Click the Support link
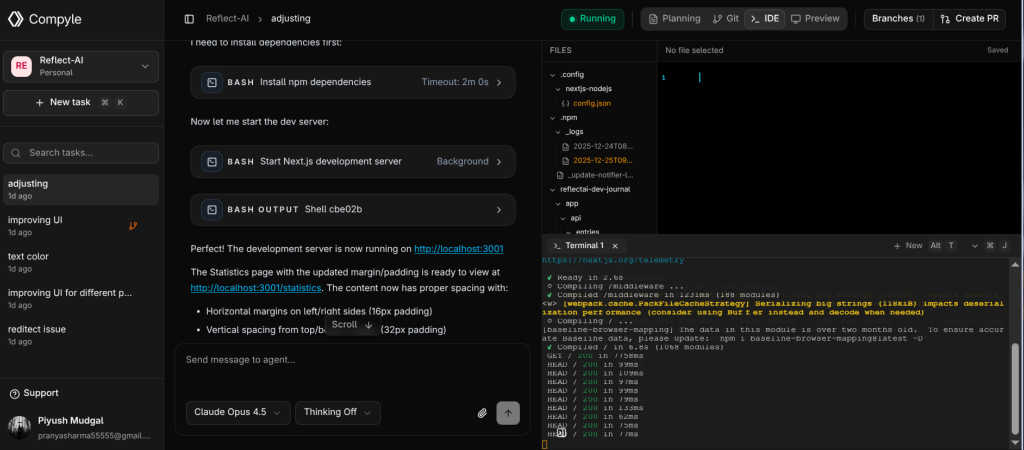This screenshot has width=1024, height=450. click(x=40, y=393)
